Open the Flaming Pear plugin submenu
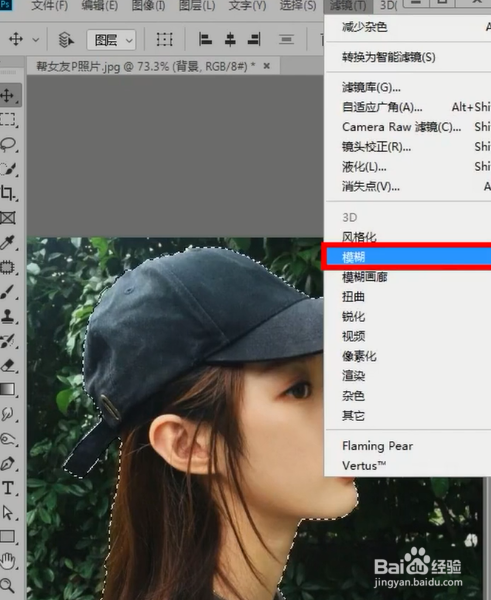The width and height of the screenshot is (491, 600). [x=408, y=446]
